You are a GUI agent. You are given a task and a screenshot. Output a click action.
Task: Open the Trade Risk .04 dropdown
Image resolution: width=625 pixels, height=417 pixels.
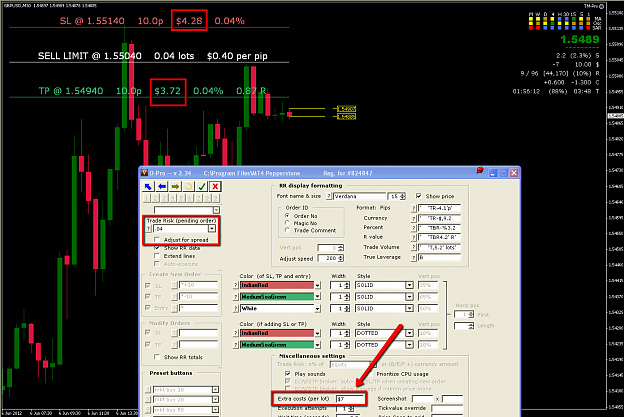tap(212, 229)
